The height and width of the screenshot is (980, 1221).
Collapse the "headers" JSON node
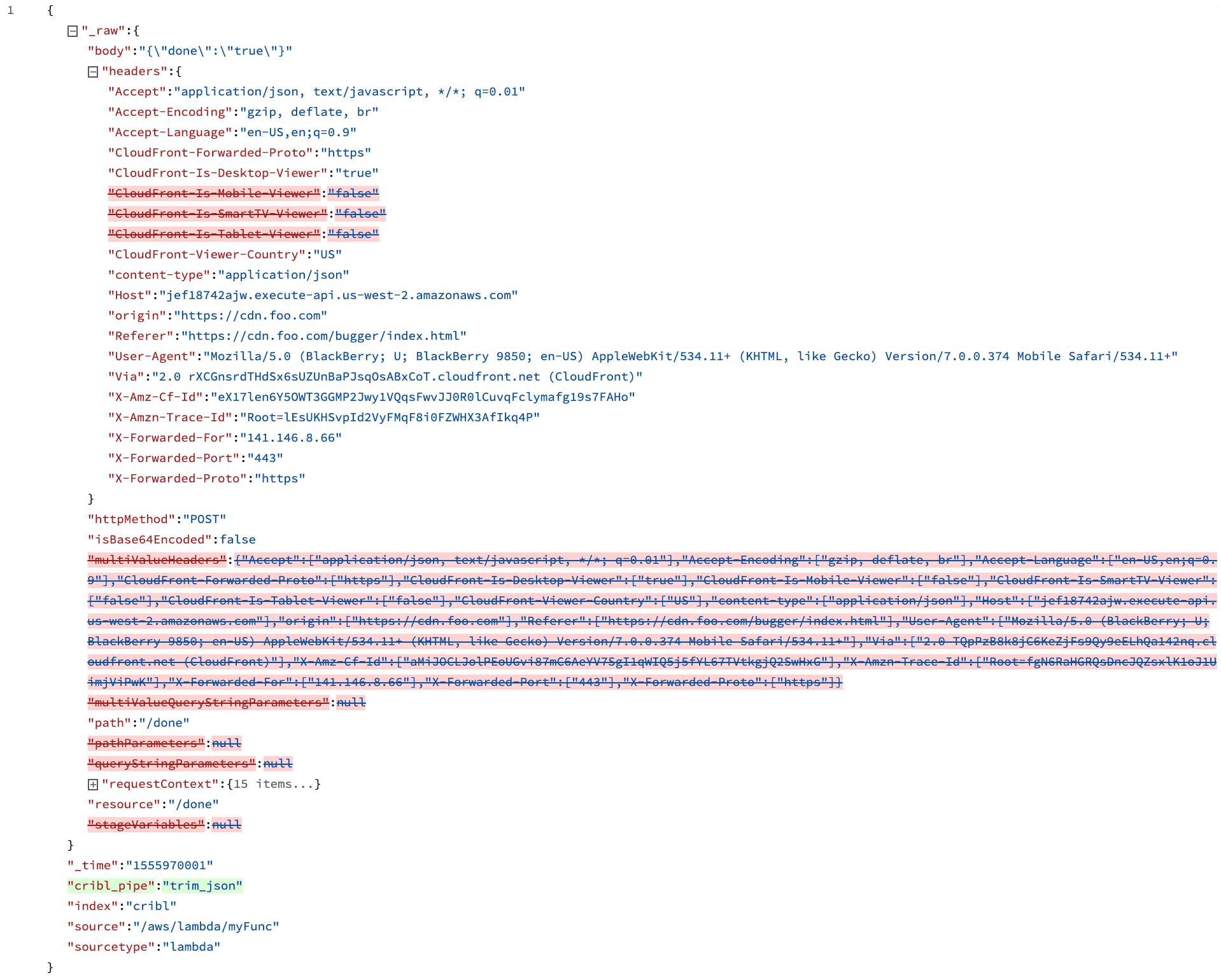point(93,72)
